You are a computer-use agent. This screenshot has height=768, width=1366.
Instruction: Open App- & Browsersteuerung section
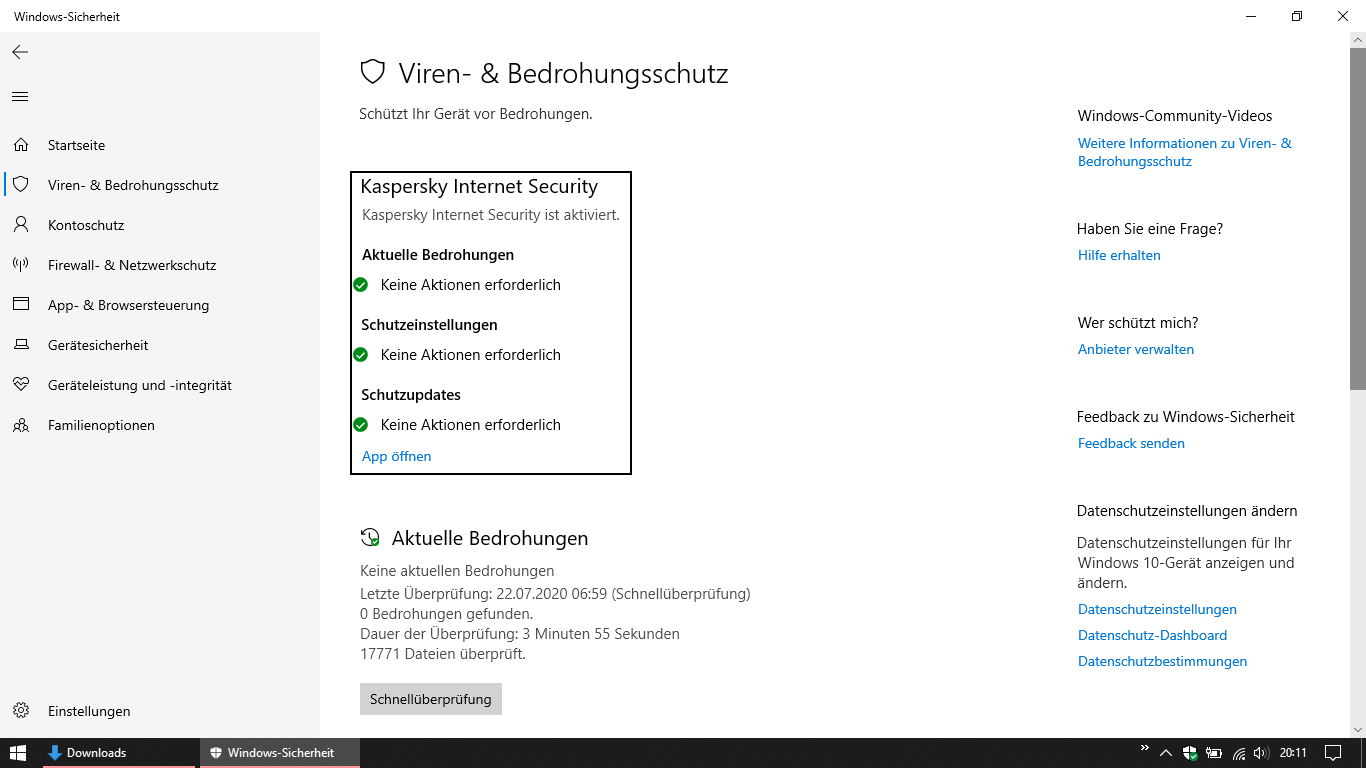pos(160,305)
